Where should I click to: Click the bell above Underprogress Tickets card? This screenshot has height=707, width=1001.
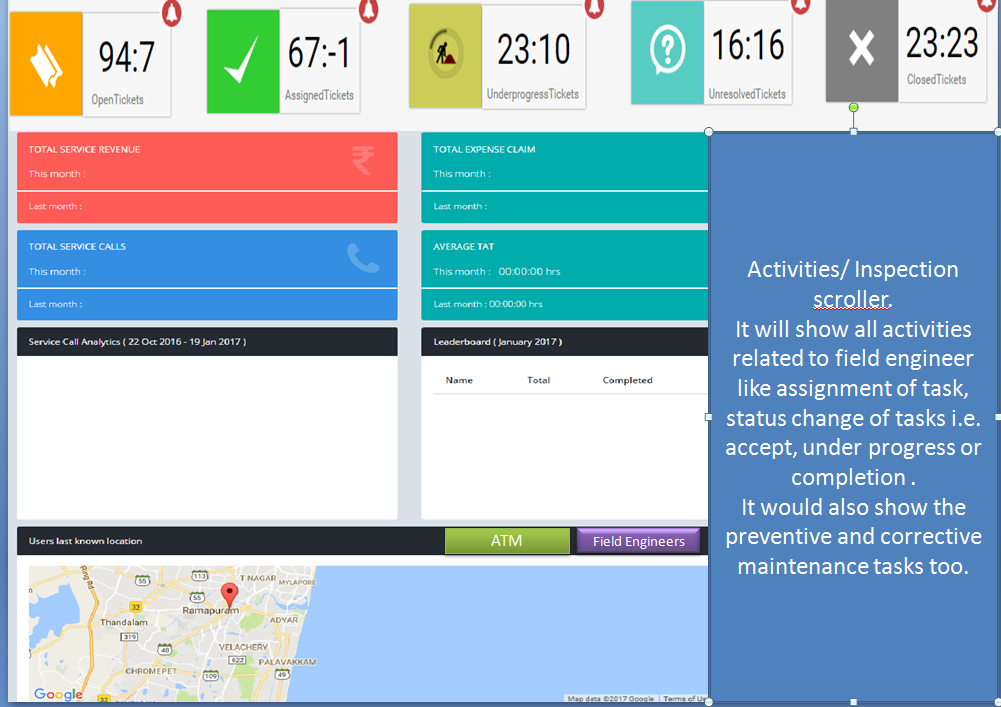[x=595, y=6]
